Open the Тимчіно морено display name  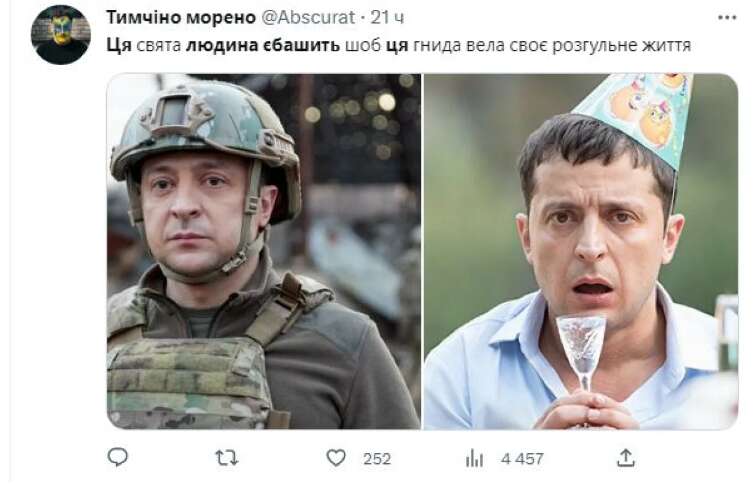[x=181, y=17]
